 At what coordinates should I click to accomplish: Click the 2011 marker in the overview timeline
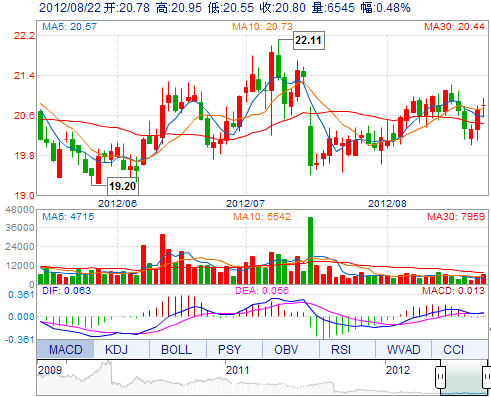(237, 370)
